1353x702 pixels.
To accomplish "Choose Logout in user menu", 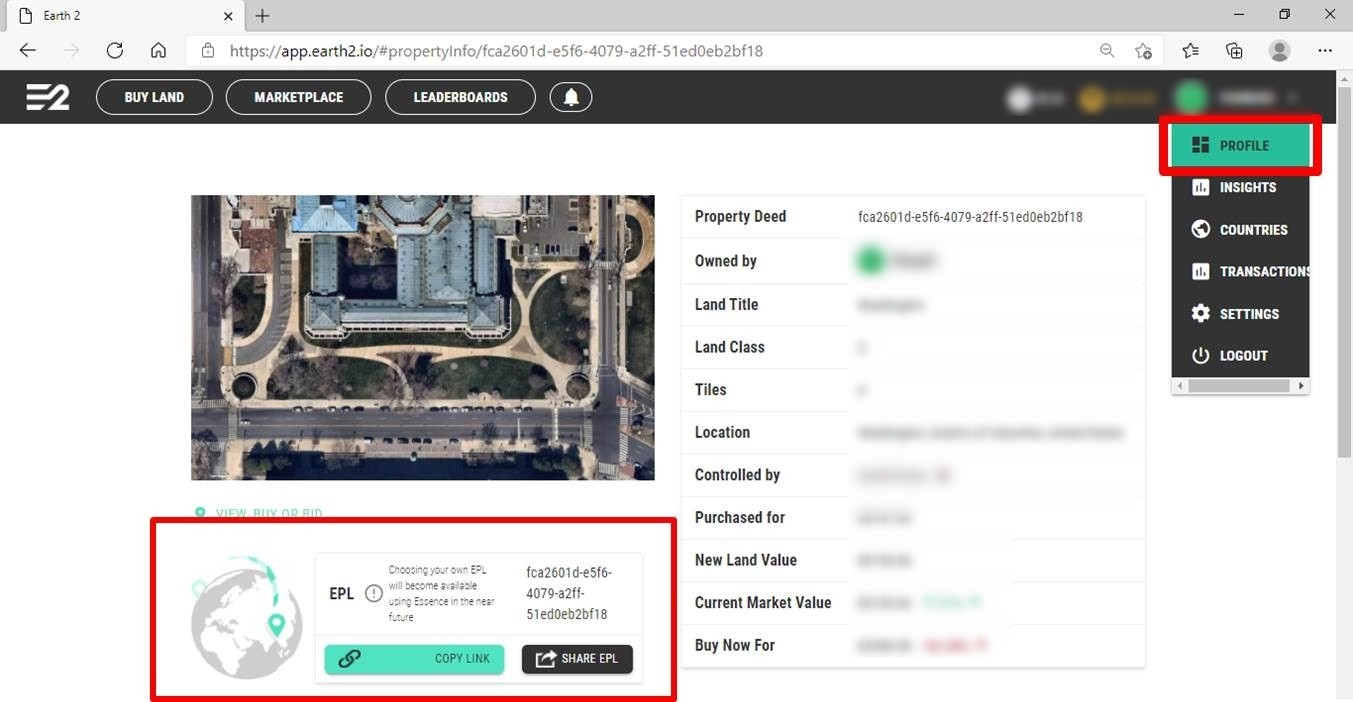I will pyautogui.click(x=1240, y=355).
